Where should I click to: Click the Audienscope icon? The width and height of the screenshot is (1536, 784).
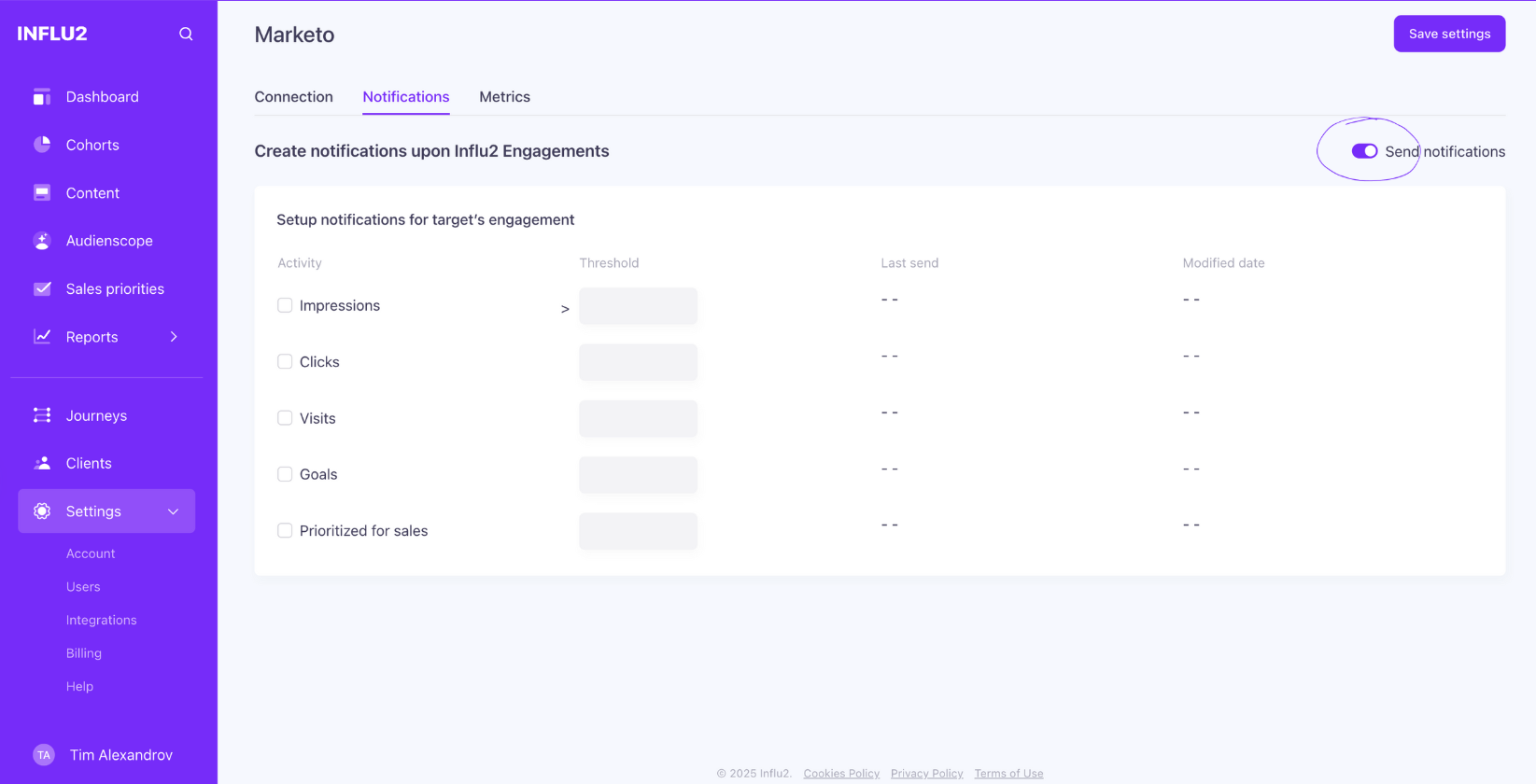click(42, 241)
